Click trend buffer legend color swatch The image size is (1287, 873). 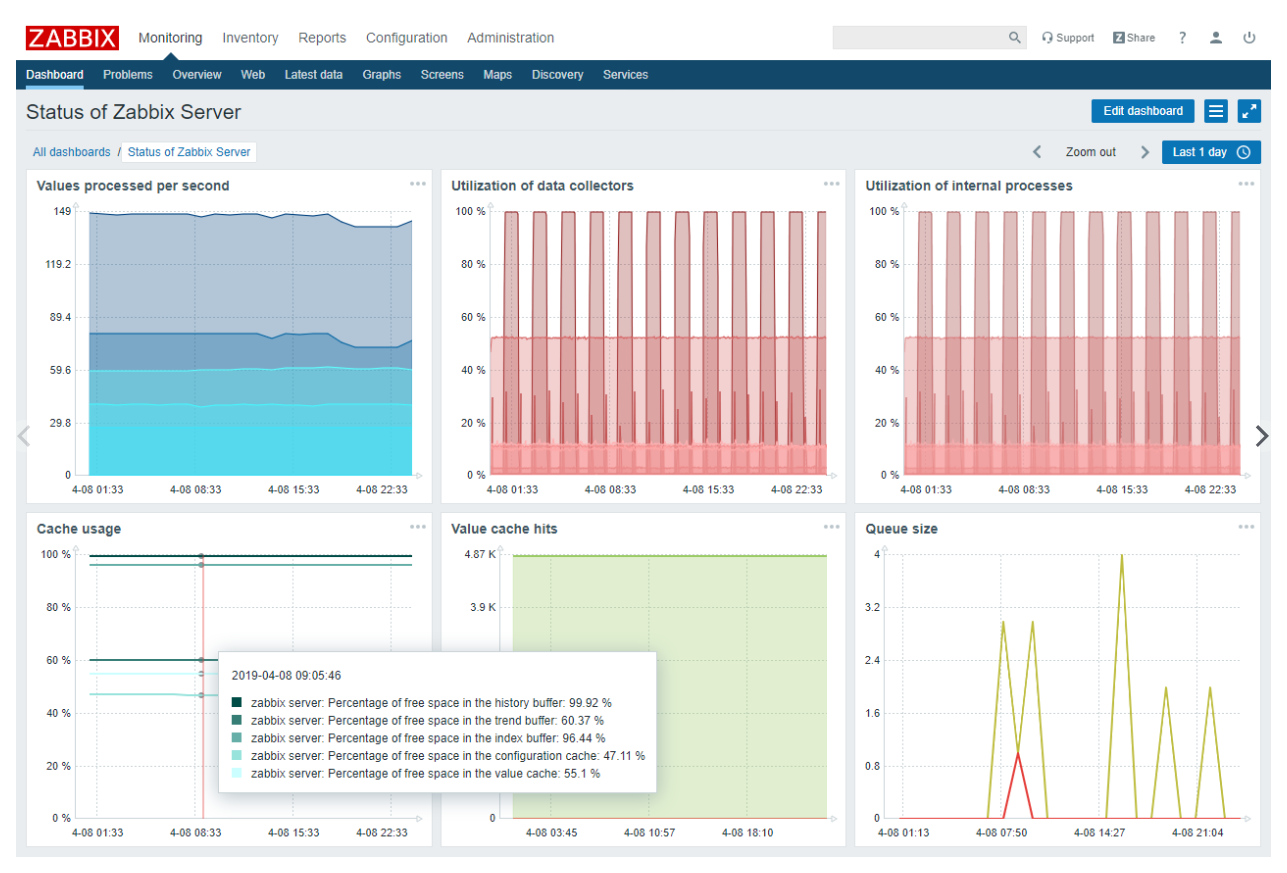click(x=237, y=720)
